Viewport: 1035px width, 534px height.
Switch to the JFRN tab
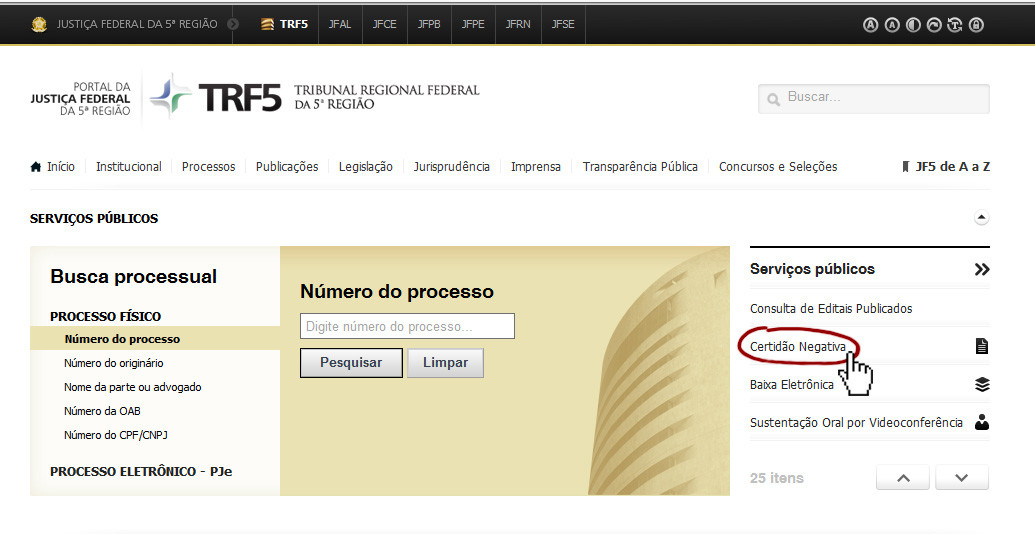tap(518, 24)
